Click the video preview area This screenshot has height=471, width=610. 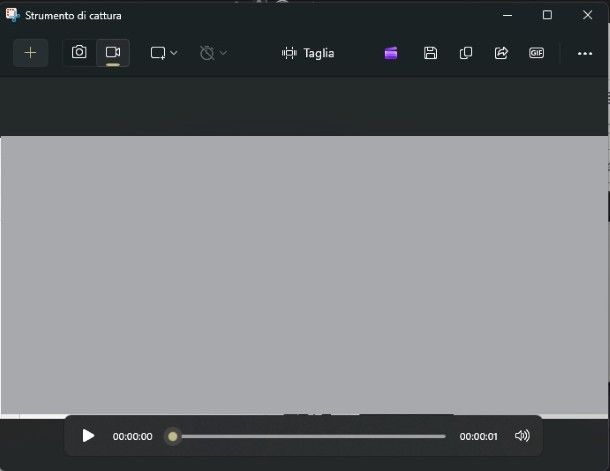tap(304, 275)
